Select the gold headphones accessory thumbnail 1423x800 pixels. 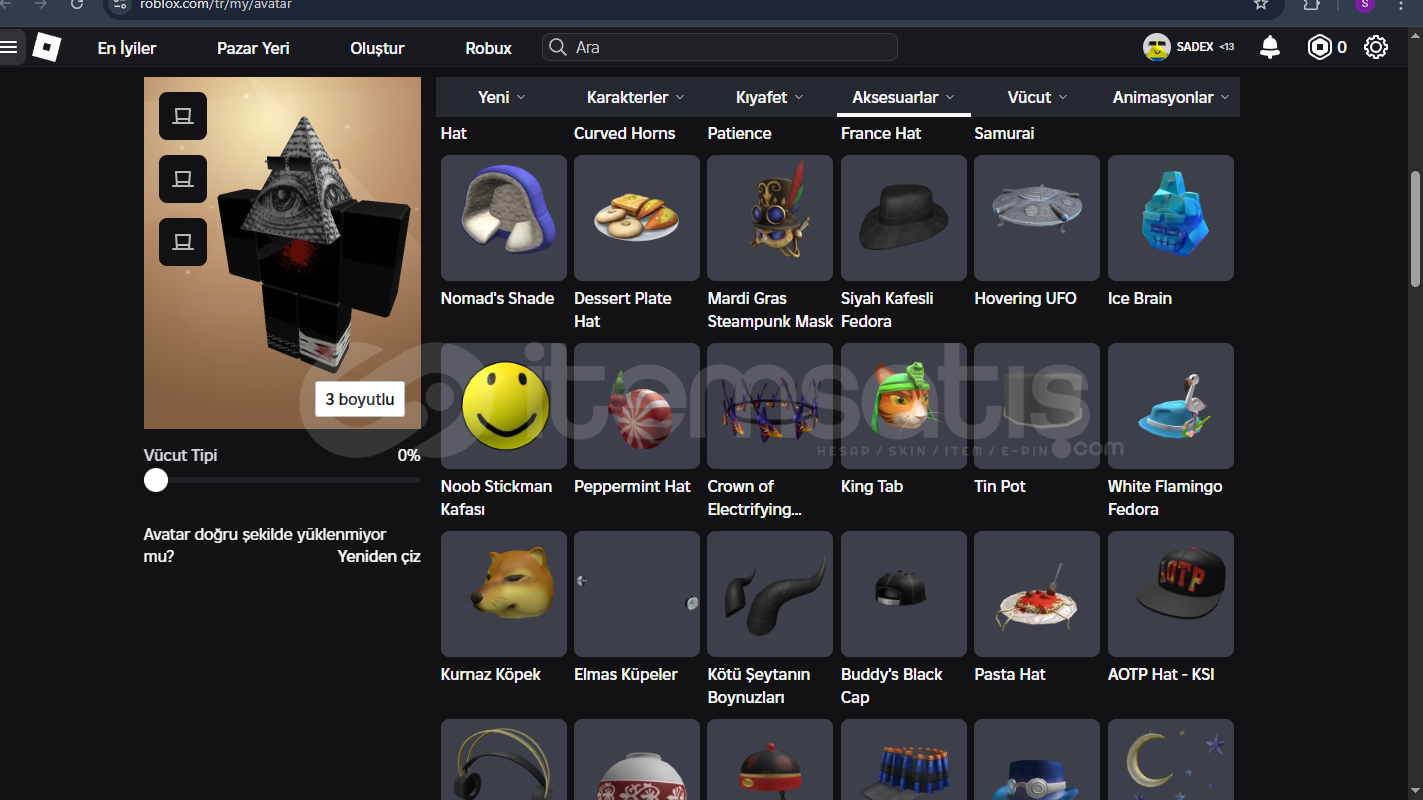(504, 760)
